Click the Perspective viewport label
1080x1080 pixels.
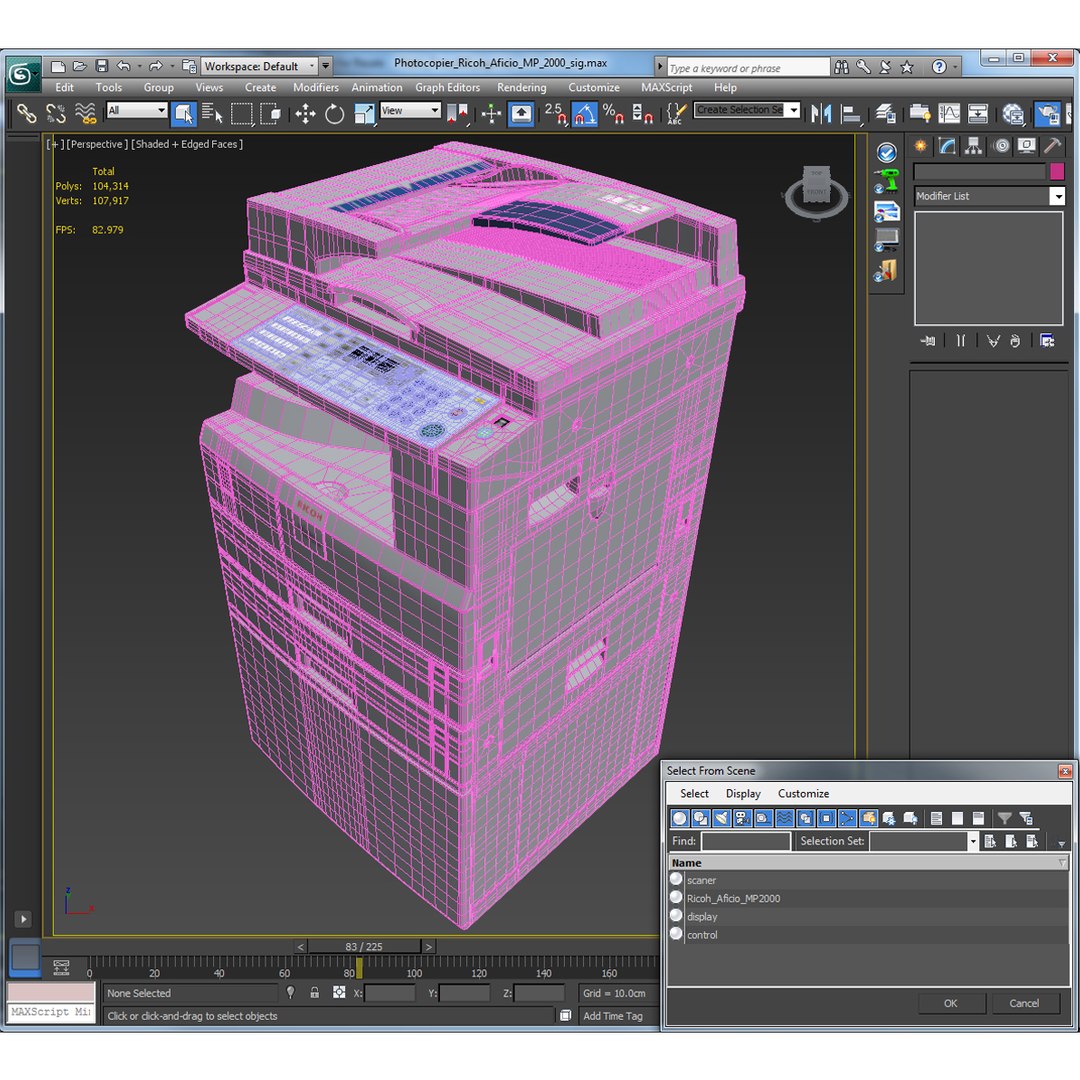point(97,144)
